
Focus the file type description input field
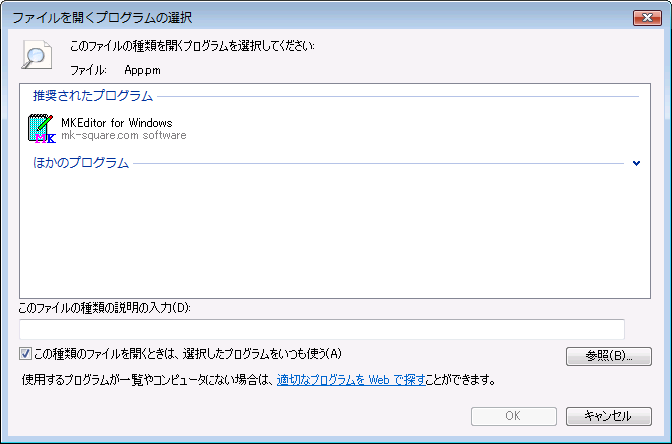322,329
